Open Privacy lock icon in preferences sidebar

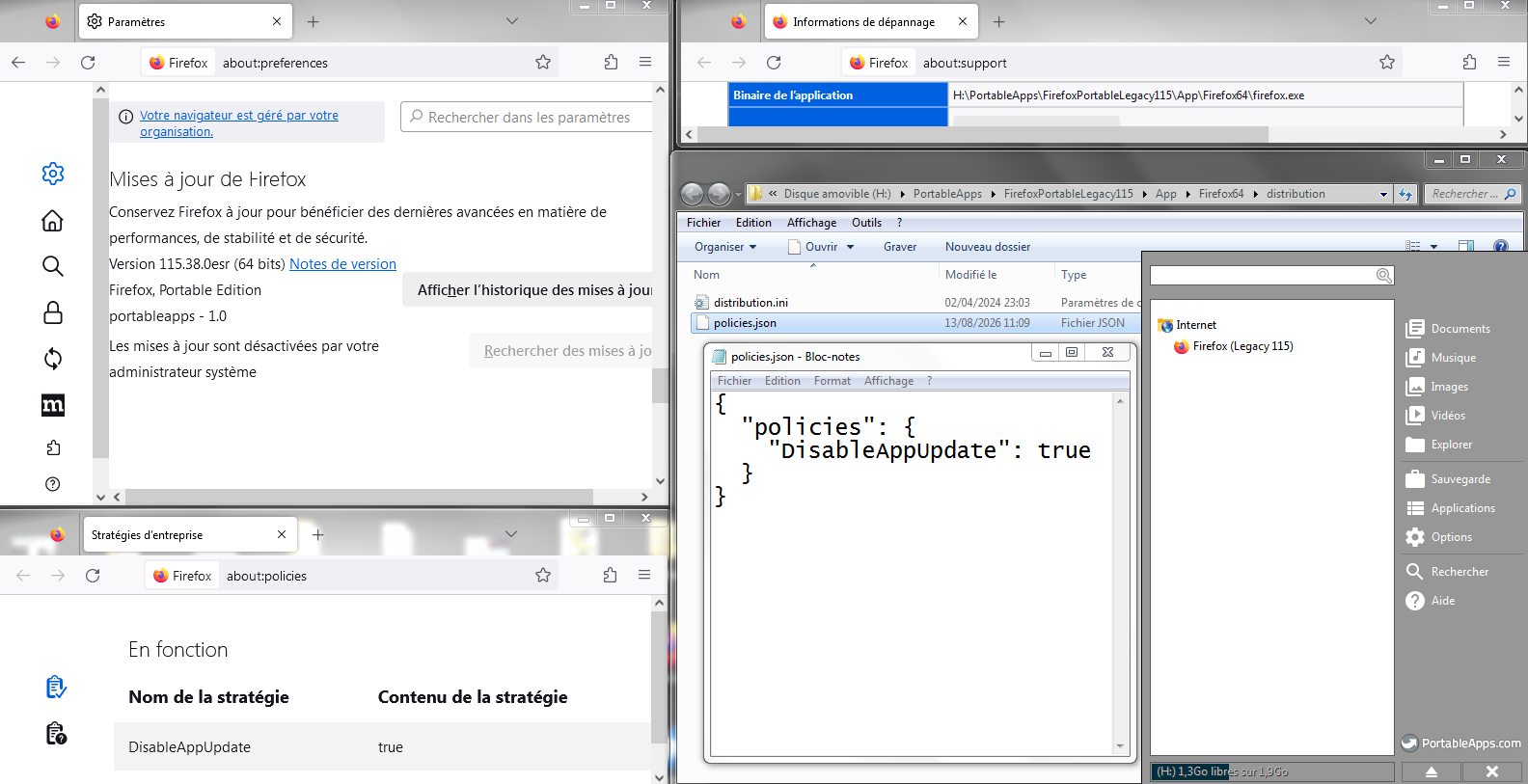[53, 312]
